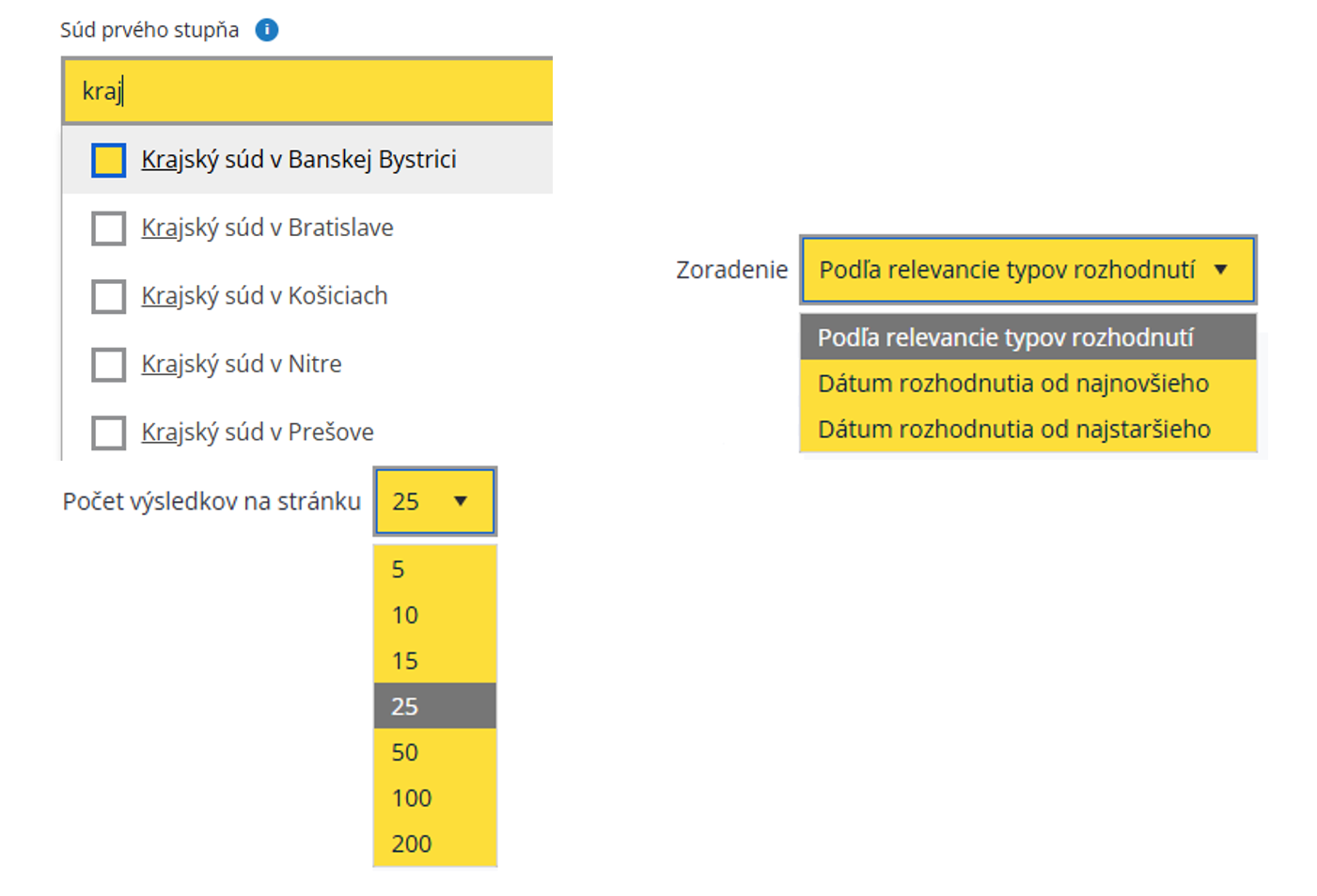Sort by Dátum rozhodnutia od najnovšieho
Screen dimensions: 1317x896
click(1013, 384)
